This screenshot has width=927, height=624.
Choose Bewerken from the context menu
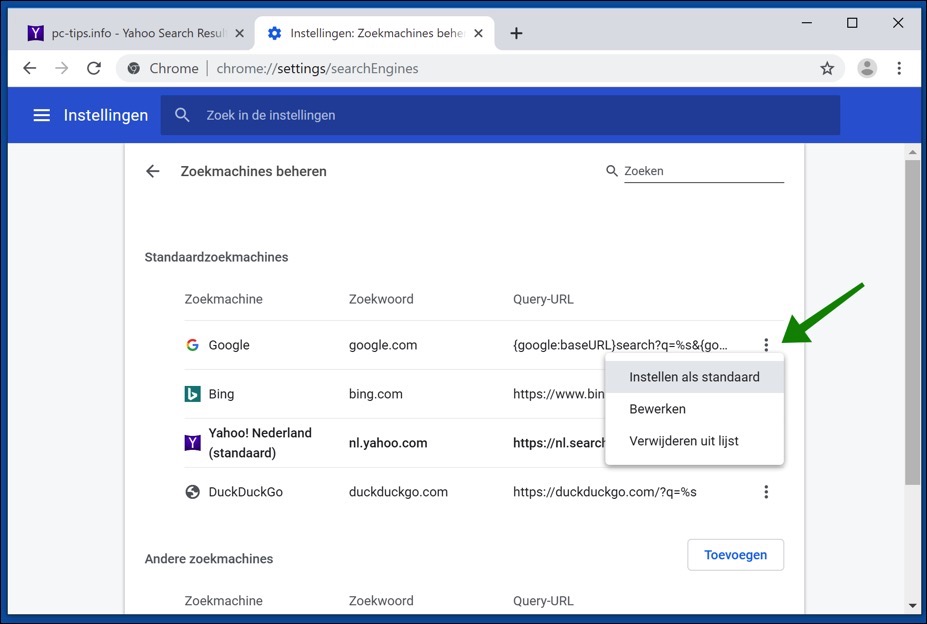coord(695,409)
